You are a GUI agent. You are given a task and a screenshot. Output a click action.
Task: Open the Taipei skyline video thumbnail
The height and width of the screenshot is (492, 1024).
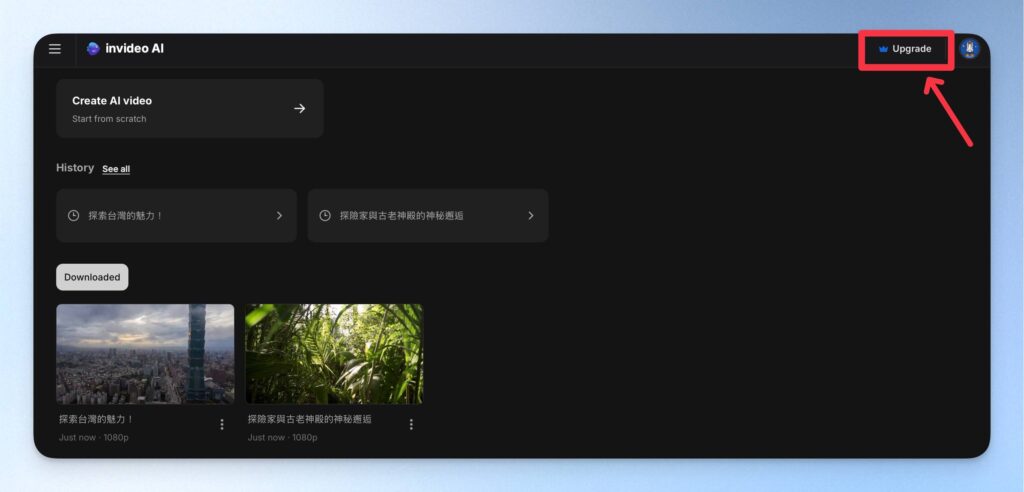(x=145, y=354)
